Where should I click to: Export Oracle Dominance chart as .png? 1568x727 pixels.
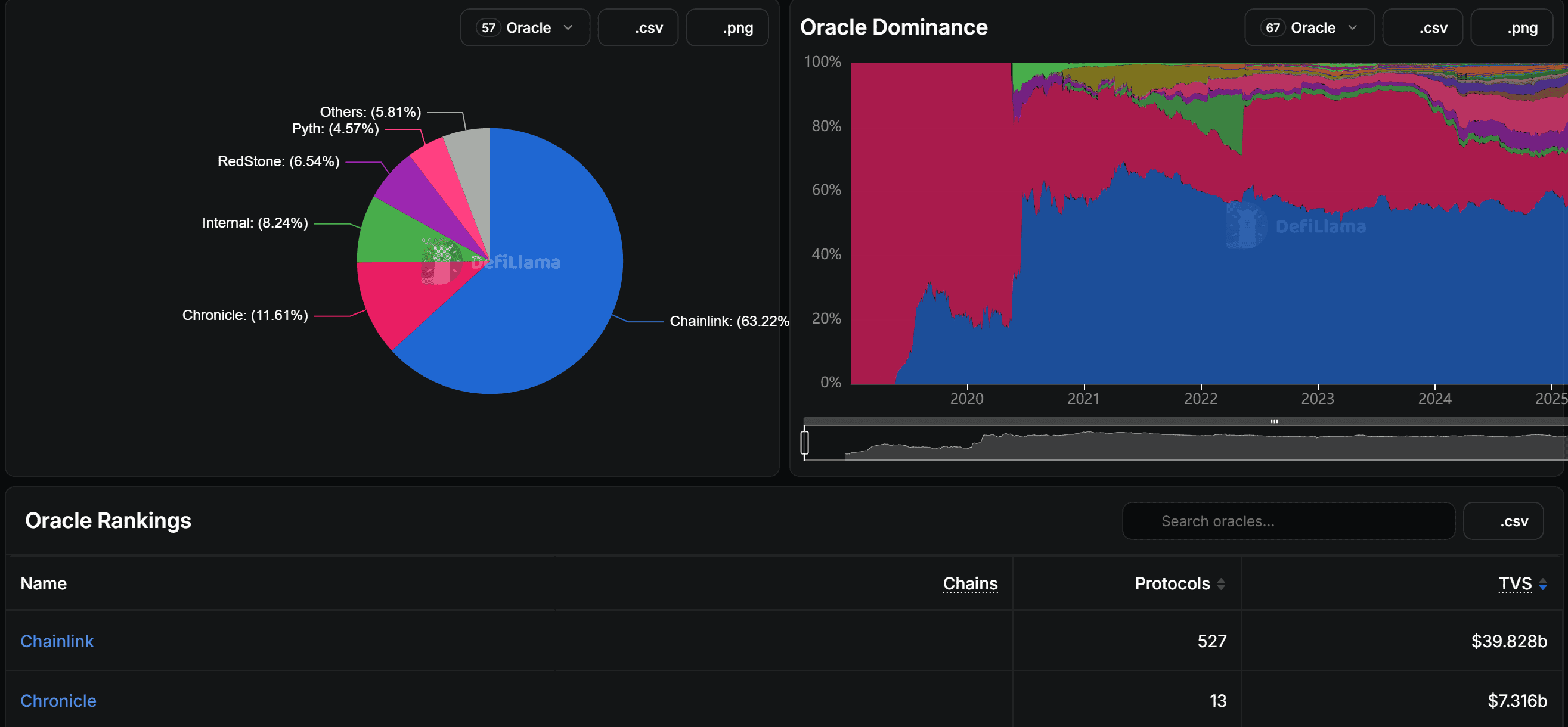pos(1511,28)
